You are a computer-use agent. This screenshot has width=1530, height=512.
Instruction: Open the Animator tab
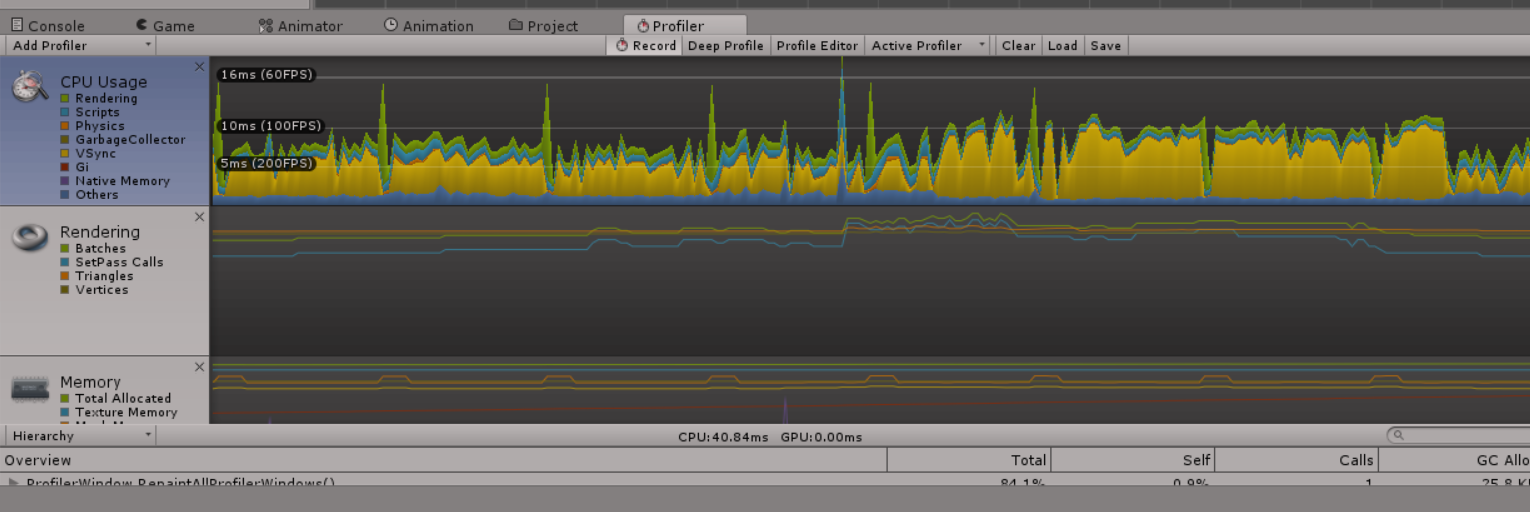[300, 26]
